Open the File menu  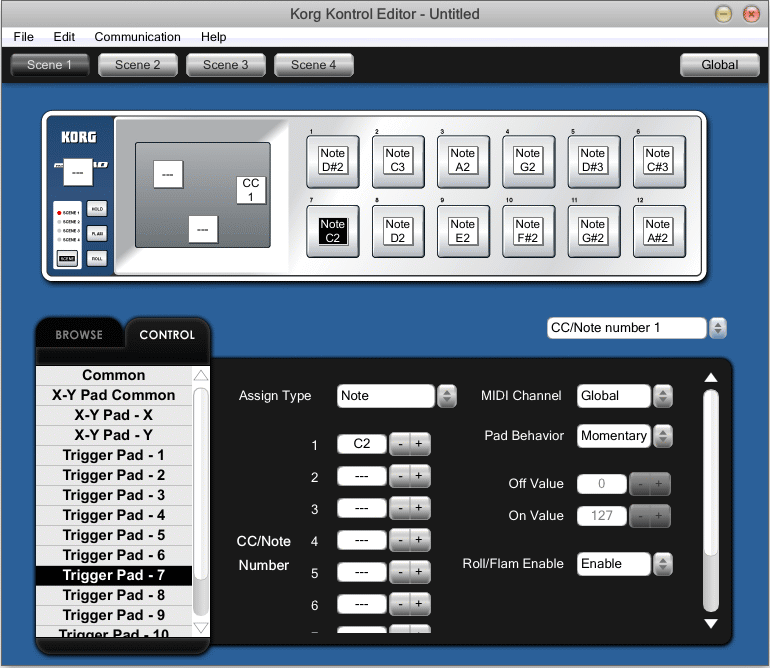click(x=24, y=37)
